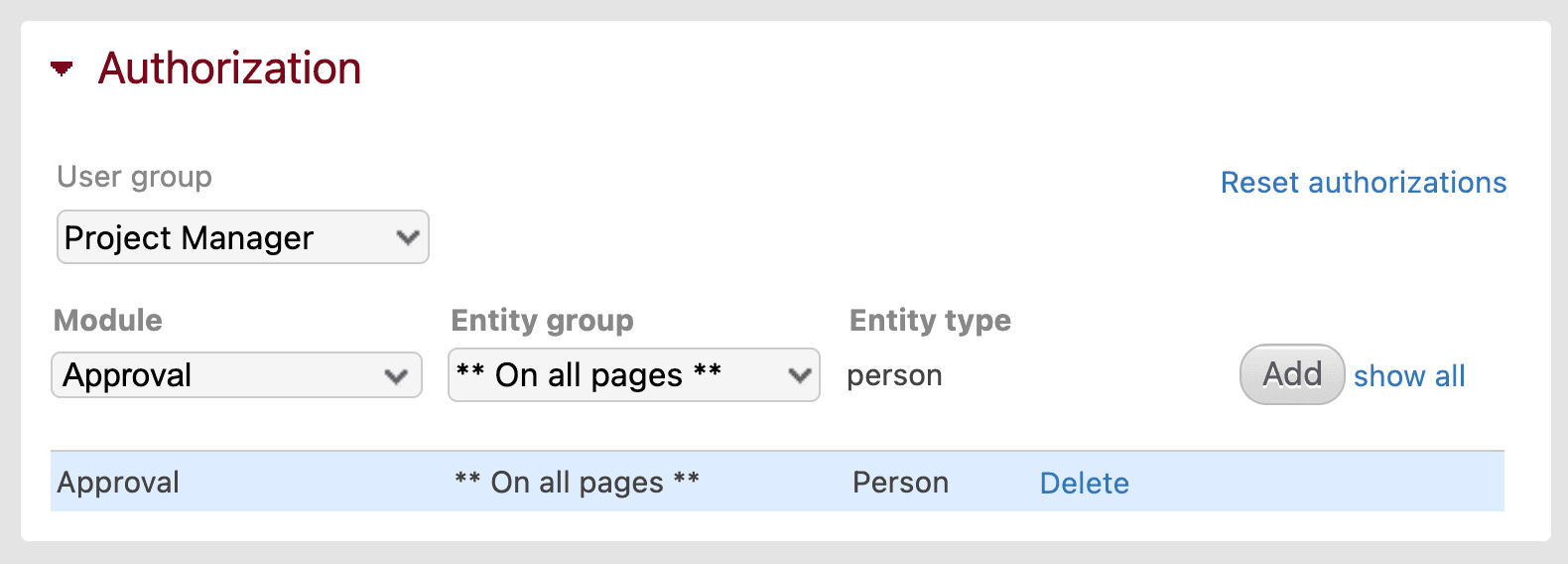Viewport: 1568px width, 564px height.
Task: Click the 'User group' field label
Action: 134,177
